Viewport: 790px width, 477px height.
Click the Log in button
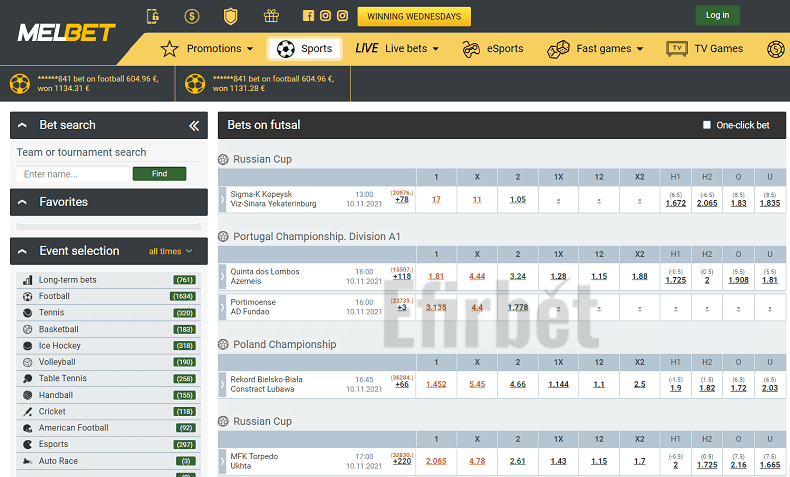tap(717, 15)
